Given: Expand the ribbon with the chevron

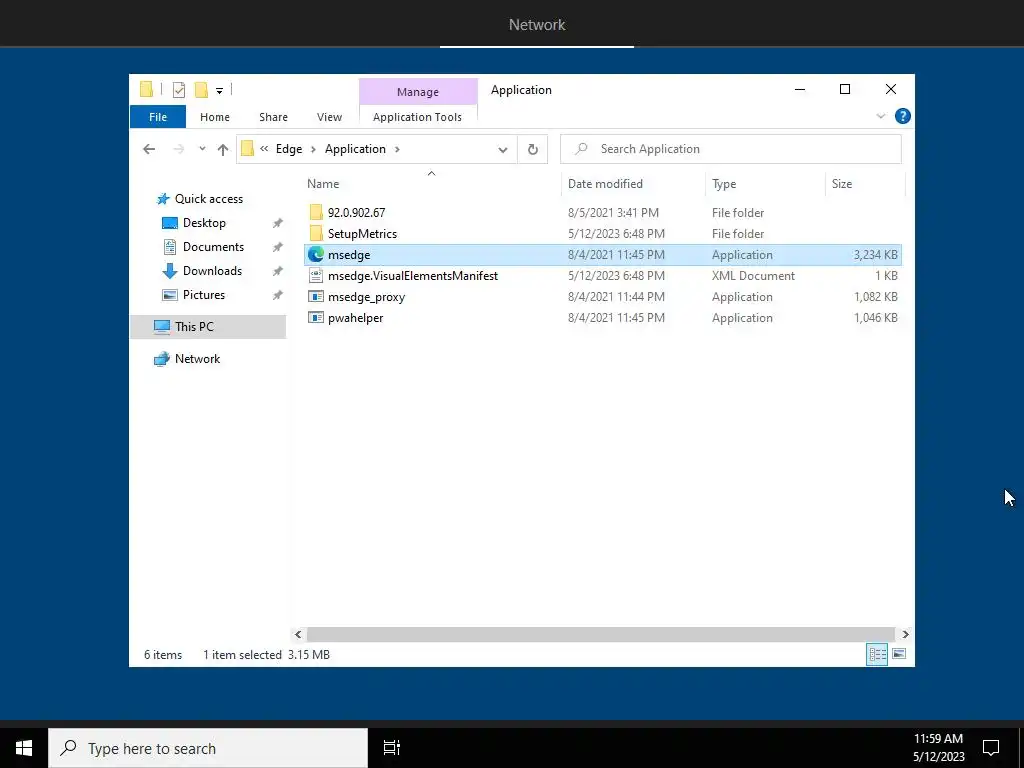Looking at the screenshot, I should [880, 116].
